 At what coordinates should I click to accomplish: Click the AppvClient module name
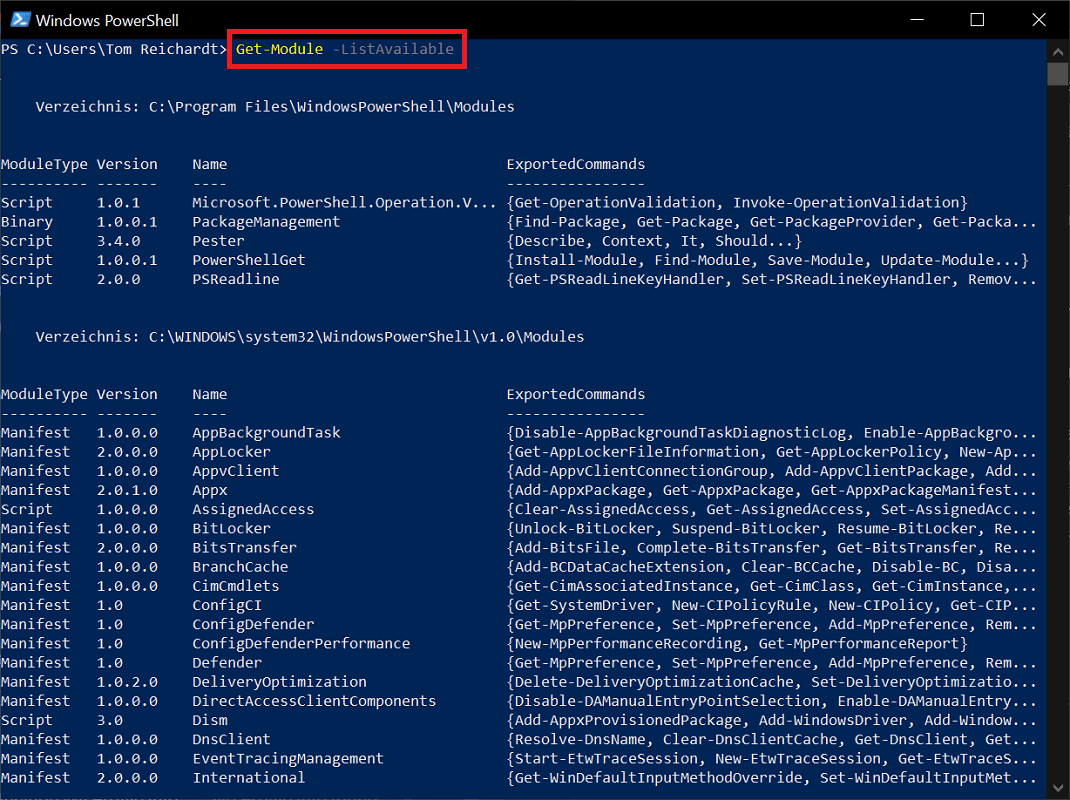pos(235,471)
